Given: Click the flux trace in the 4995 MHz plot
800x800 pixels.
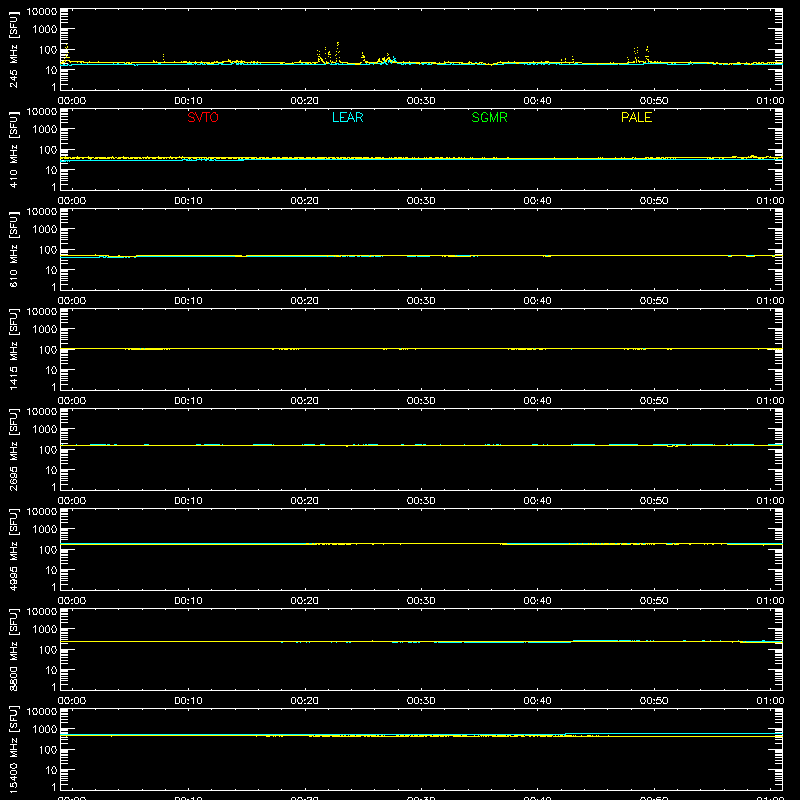Looking at the screenshot, I should point(421,544).
